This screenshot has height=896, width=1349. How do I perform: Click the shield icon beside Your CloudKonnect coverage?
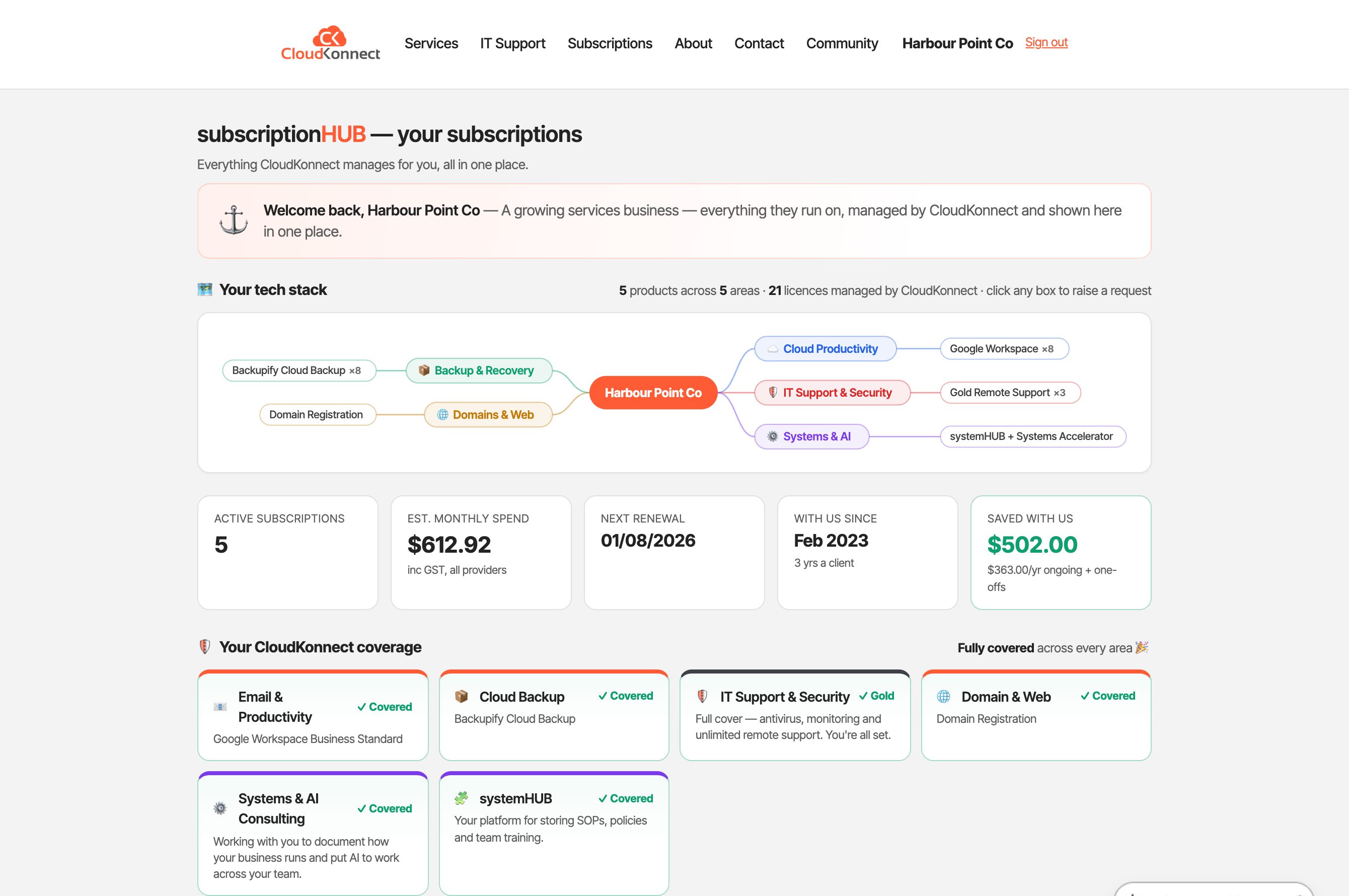pyautogui.click(x=204, y=647)
